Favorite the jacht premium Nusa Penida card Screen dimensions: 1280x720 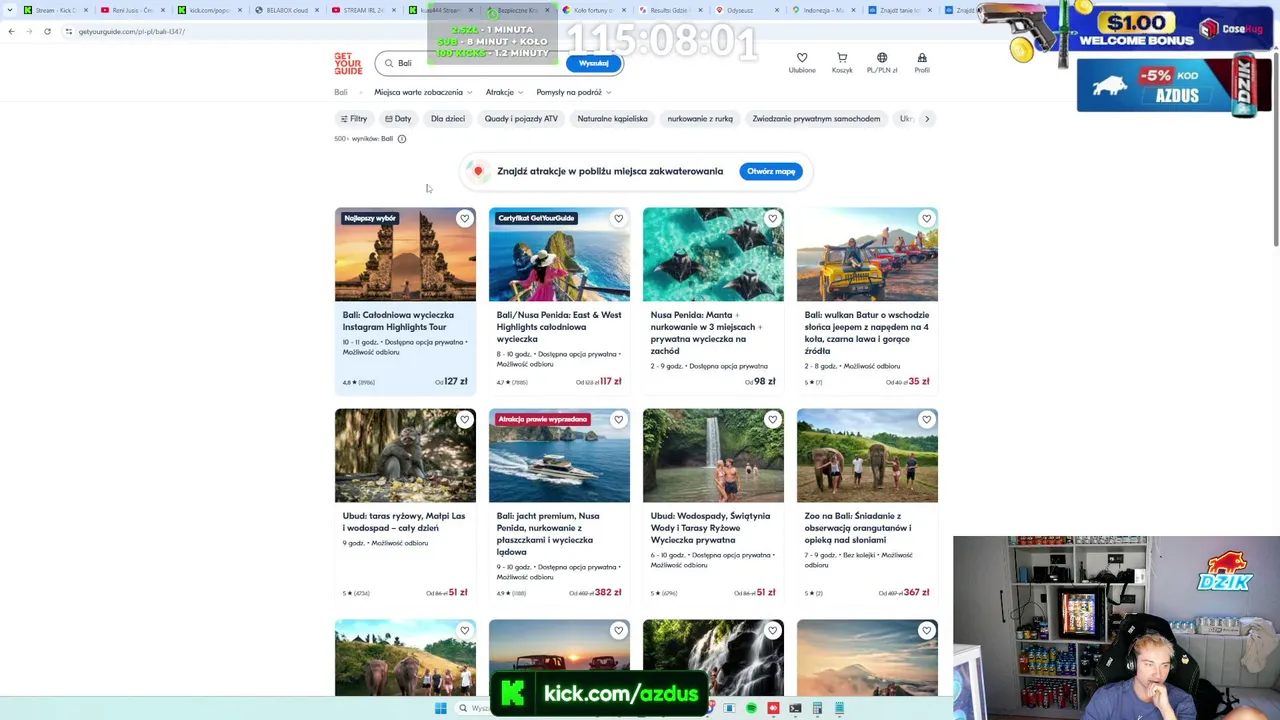pos(618,420)
